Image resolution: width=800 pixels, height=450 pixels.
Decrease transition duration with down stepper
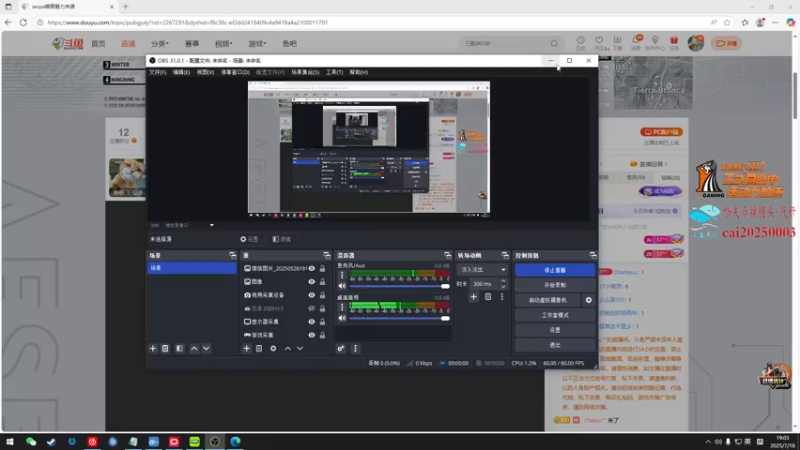pyautogui.click(x=503, y=287)
